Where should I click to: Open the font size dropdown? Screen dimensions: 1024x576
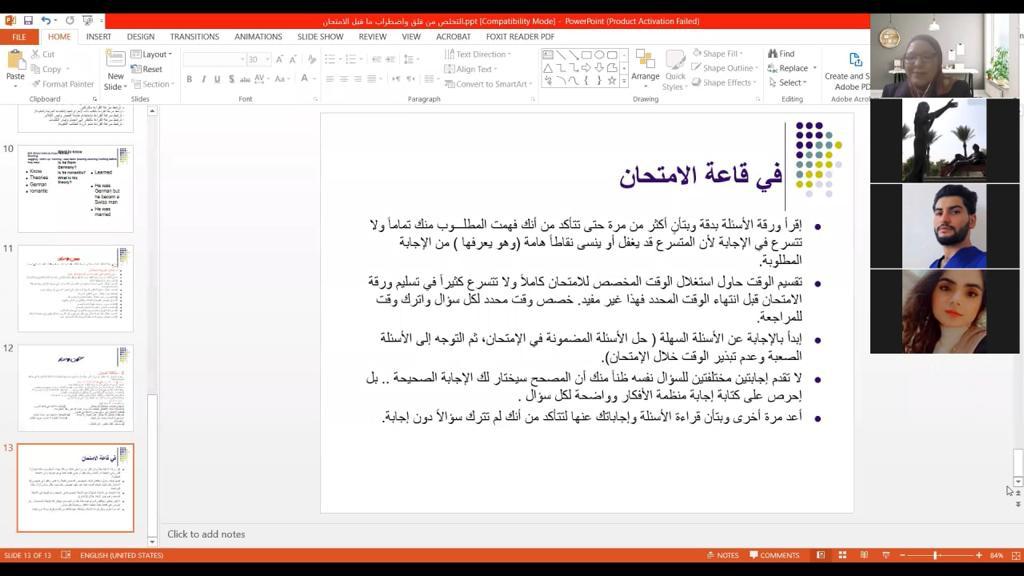coord(267,59)
